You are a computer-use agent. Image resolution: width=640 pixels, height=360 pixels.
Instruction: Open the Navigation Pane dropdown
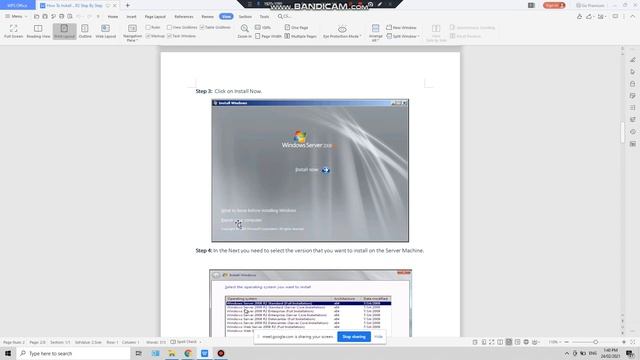click(132, 33)
